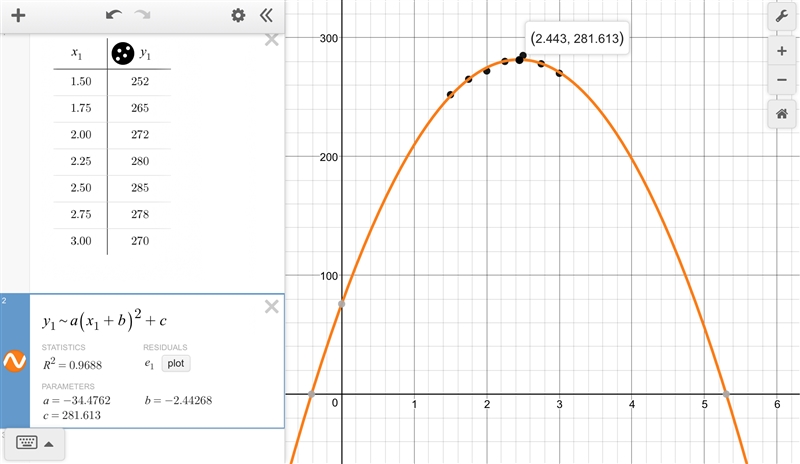Screen dimensions: 800x464
Task: Select the left x-intercept gray point
Action: point(312,394)
